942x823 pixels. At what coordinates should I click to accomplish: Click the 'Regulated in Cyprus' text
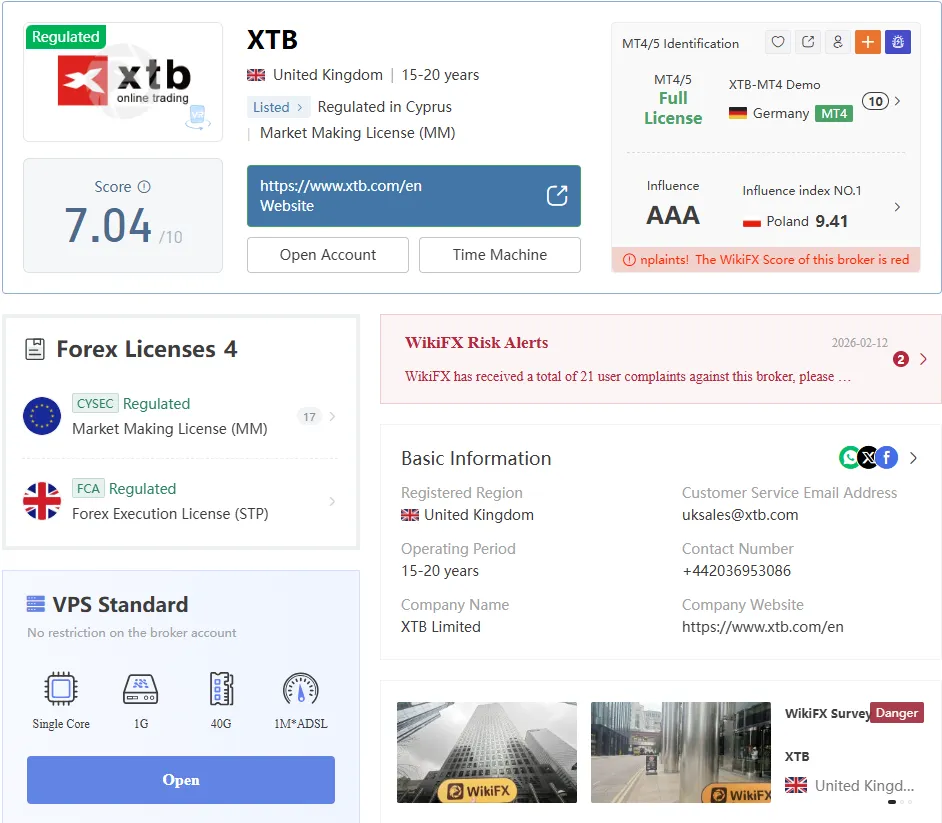click(384, 107)
